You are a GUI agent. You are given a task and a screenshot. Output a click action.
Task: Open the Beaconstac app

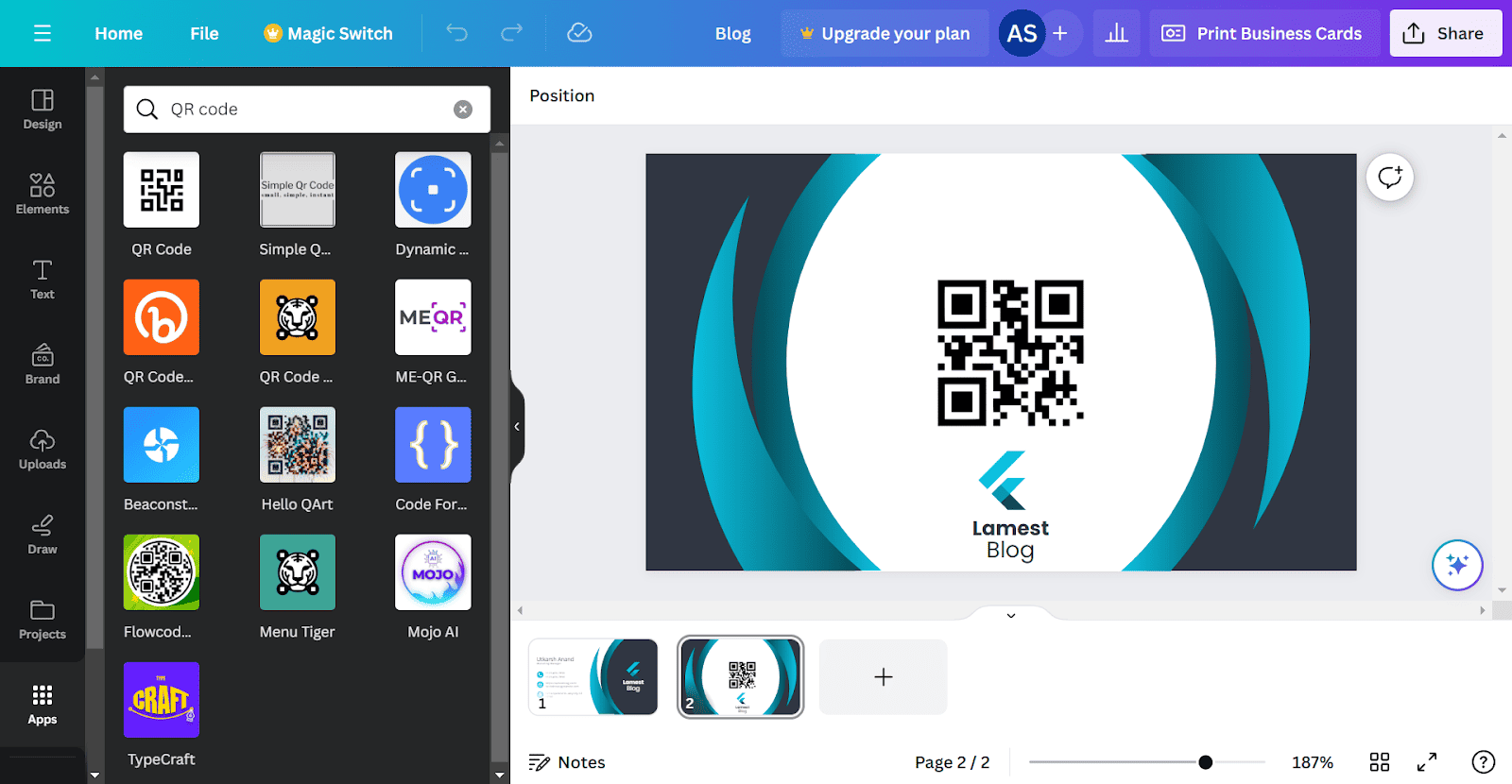coord(162,445)
